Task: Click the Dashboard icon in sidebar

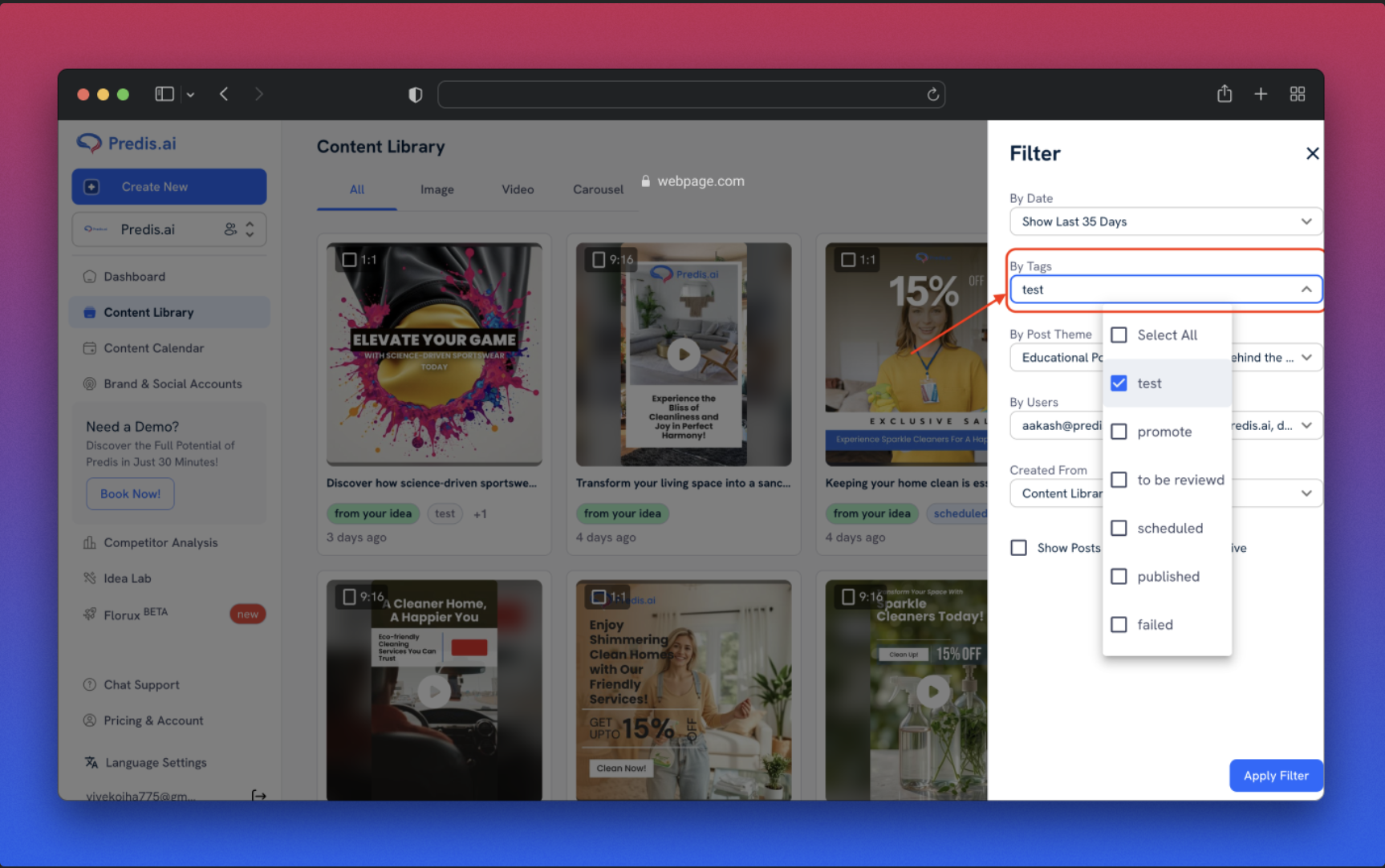Action: pyautogui.click(x=90, y=277)
